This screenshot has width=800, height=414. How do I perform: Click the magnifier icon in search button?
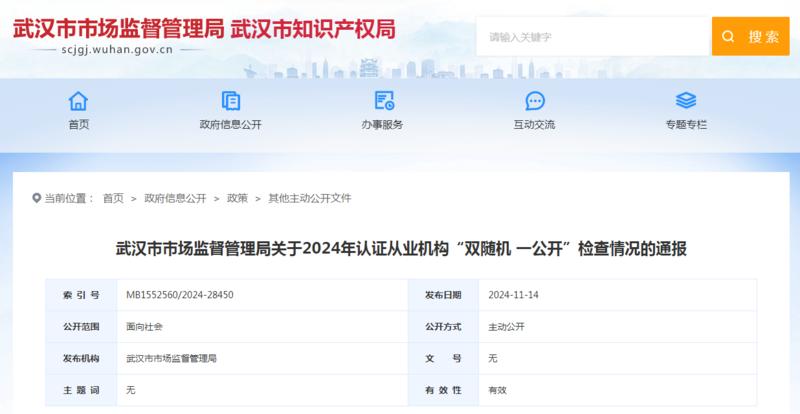pyautogui.click(x=728, y=36)
